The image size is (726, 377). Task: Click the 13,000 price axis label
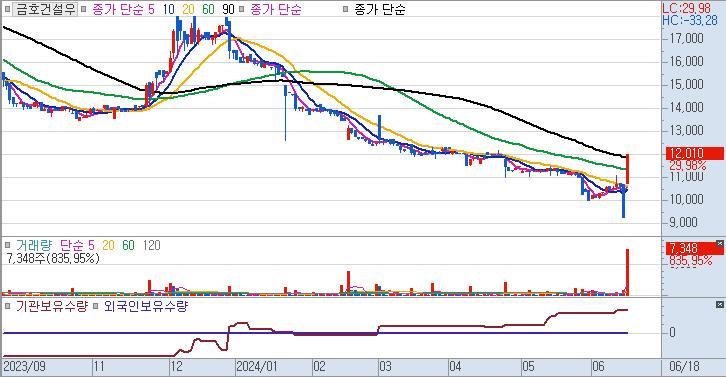point(687,130)
